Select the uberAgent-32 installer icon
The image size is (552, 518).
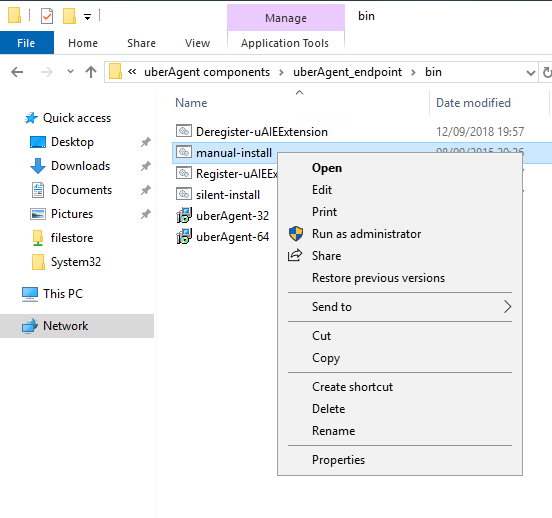[184, 215]
